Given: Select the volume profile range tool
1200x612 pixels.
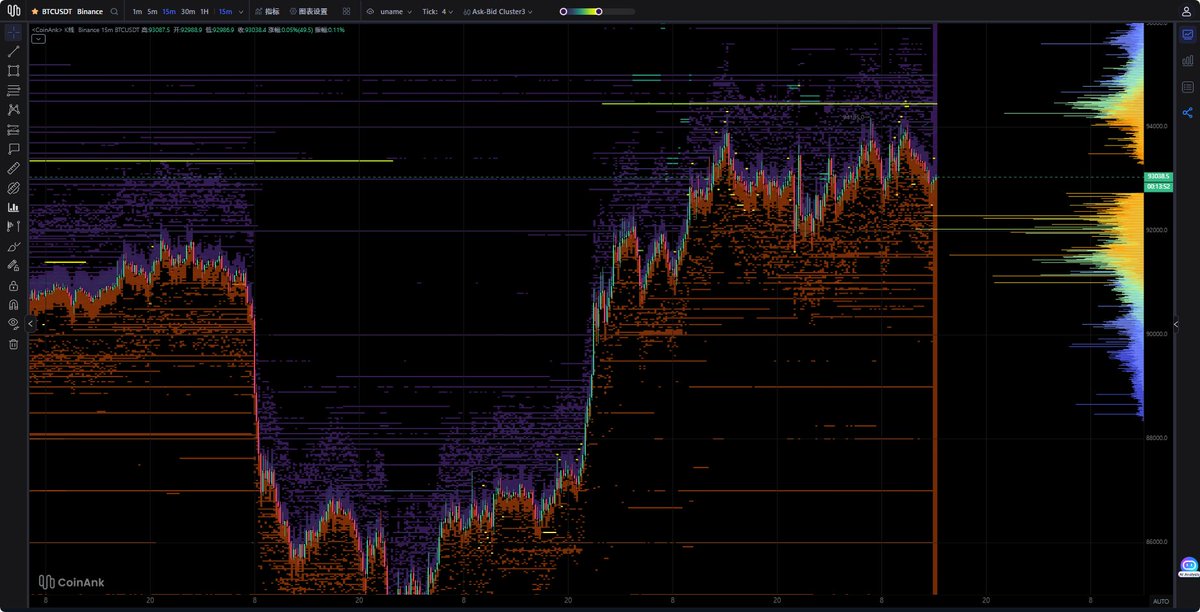Looking at the screenshot, I should [14, 227].
